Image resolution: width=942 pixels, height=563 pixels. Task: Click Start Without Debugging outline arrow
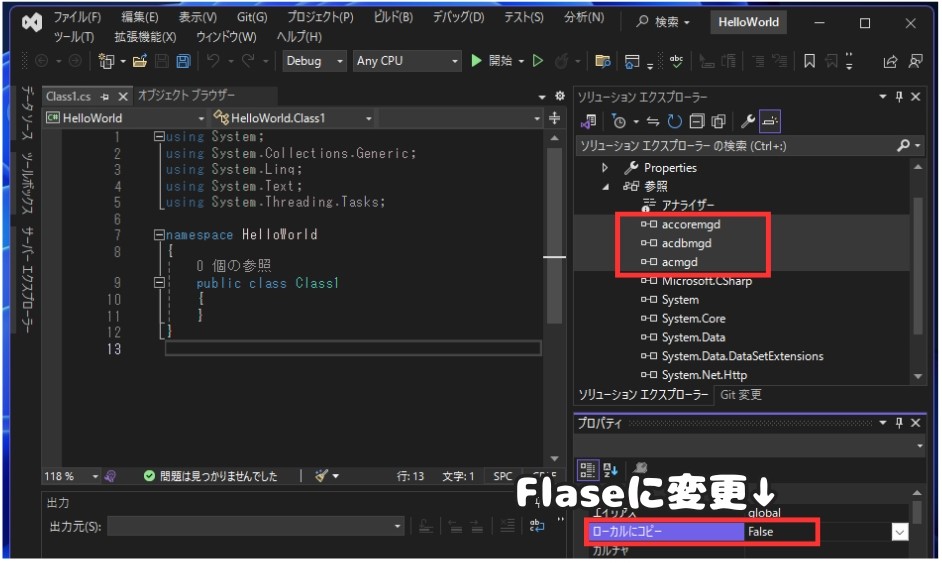(x=538, y=61)
